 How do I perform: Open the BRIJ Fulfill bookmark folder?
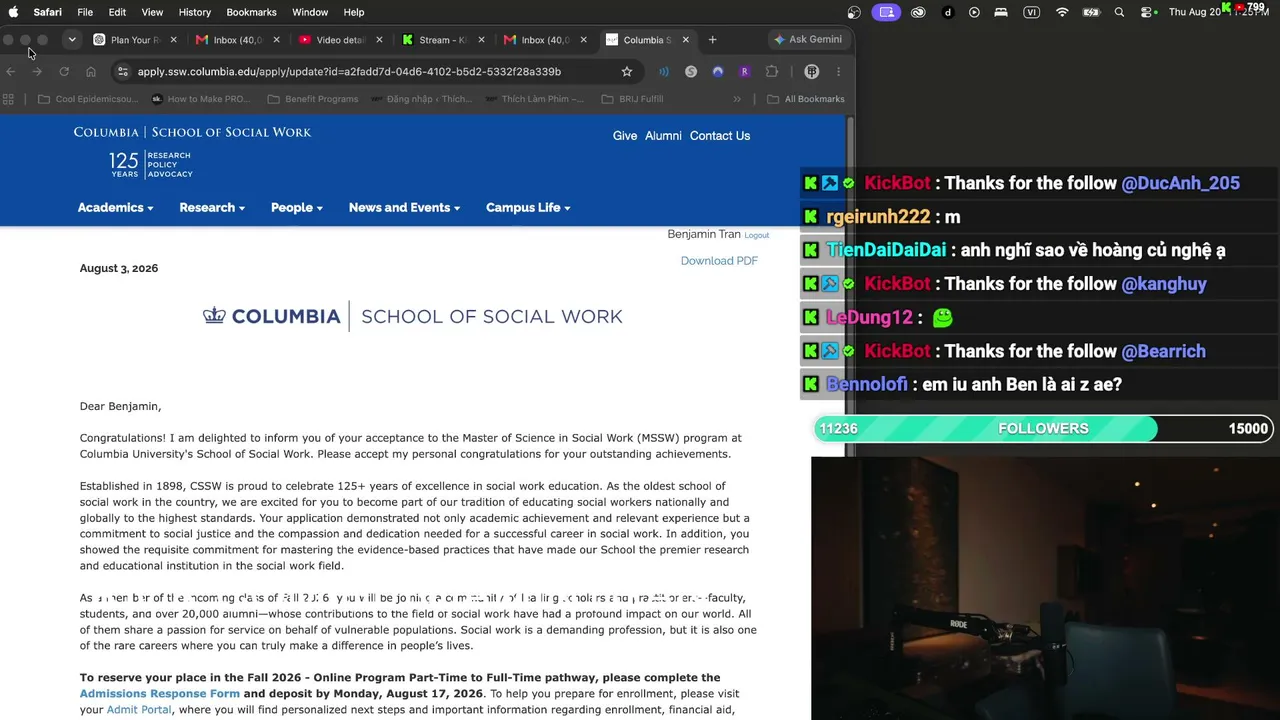(x=632, y=99)
